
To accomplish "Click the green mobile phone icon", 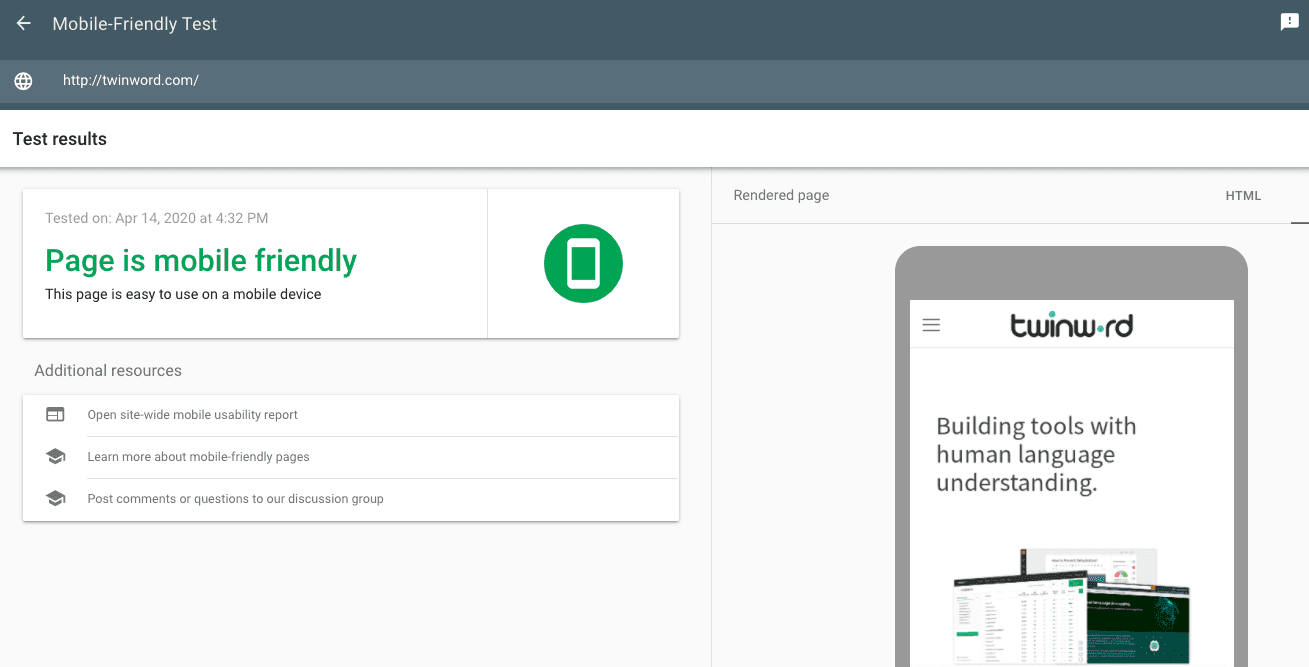I will pyautogui.click(x=583, y=264).
